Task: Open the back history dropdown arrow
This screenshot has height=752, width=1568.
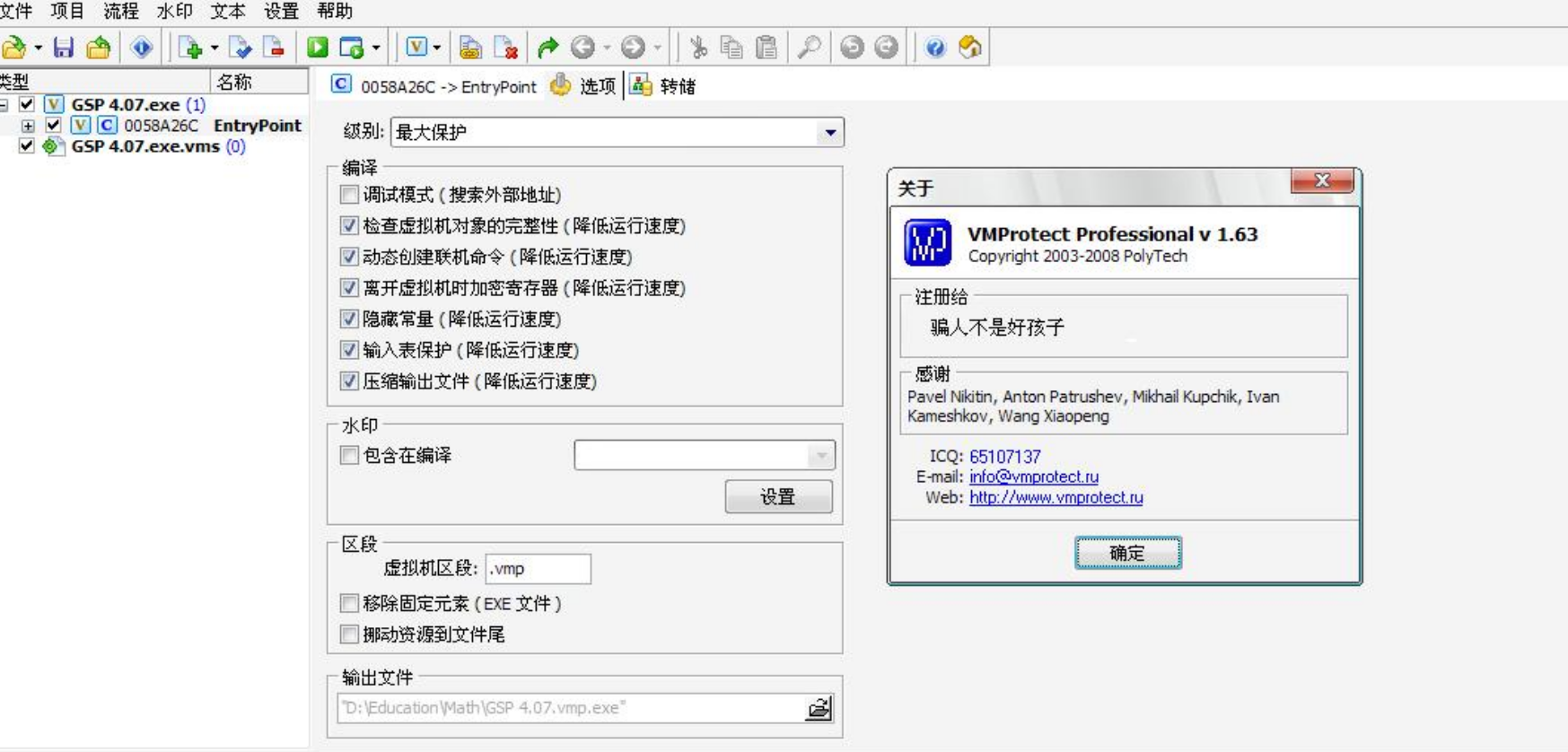Action: click(x=607, y=48)
